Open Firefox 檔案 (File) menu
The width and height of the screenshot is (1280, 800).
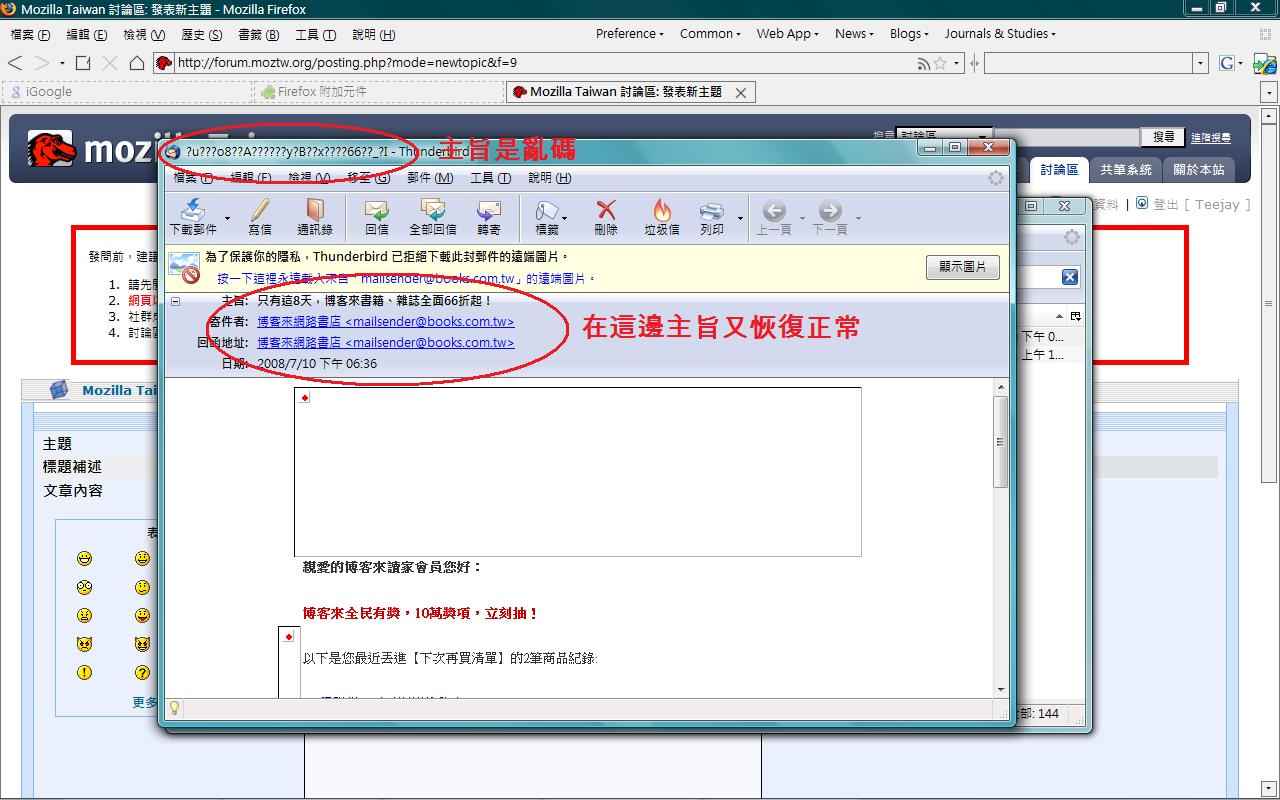(30, 35)
